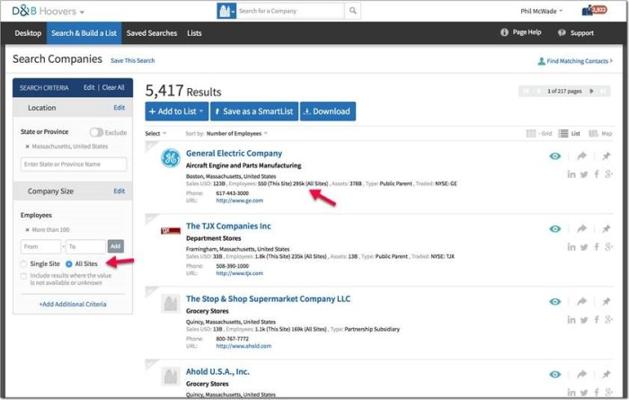
Task: Switch to the Saved Searches tab
Action: tap(153, 33)
